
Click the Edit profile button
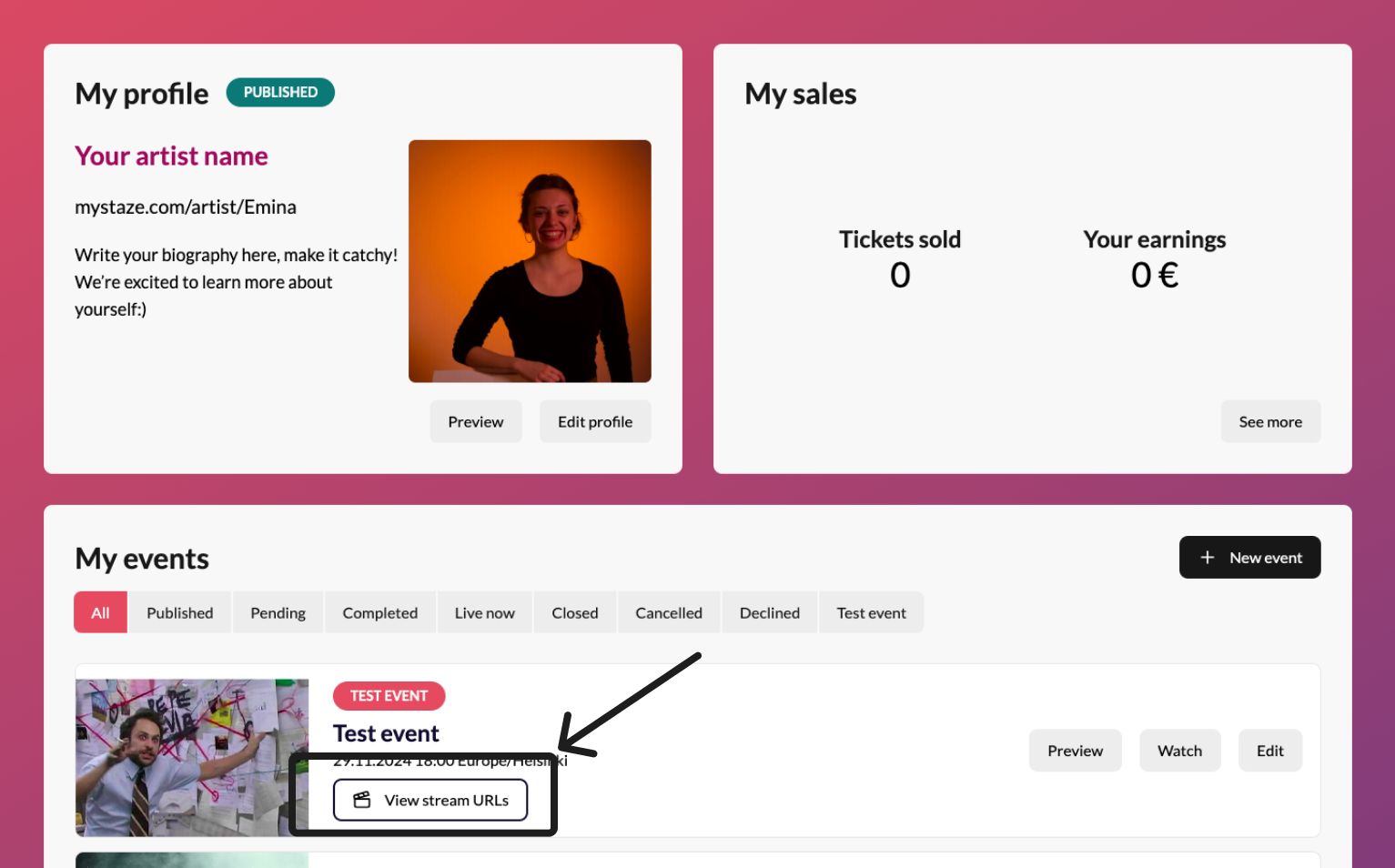coord(594,422)
